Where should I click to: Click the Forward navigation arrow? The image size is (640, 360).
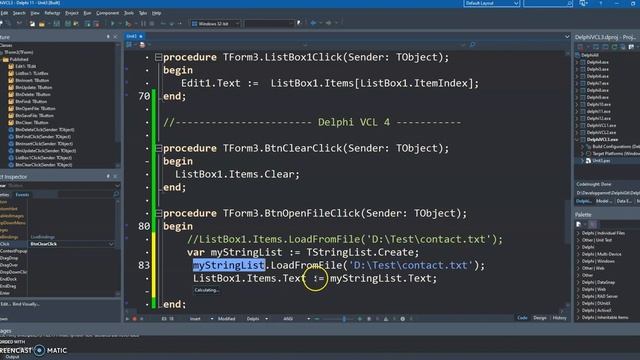(x=328, y=23)
